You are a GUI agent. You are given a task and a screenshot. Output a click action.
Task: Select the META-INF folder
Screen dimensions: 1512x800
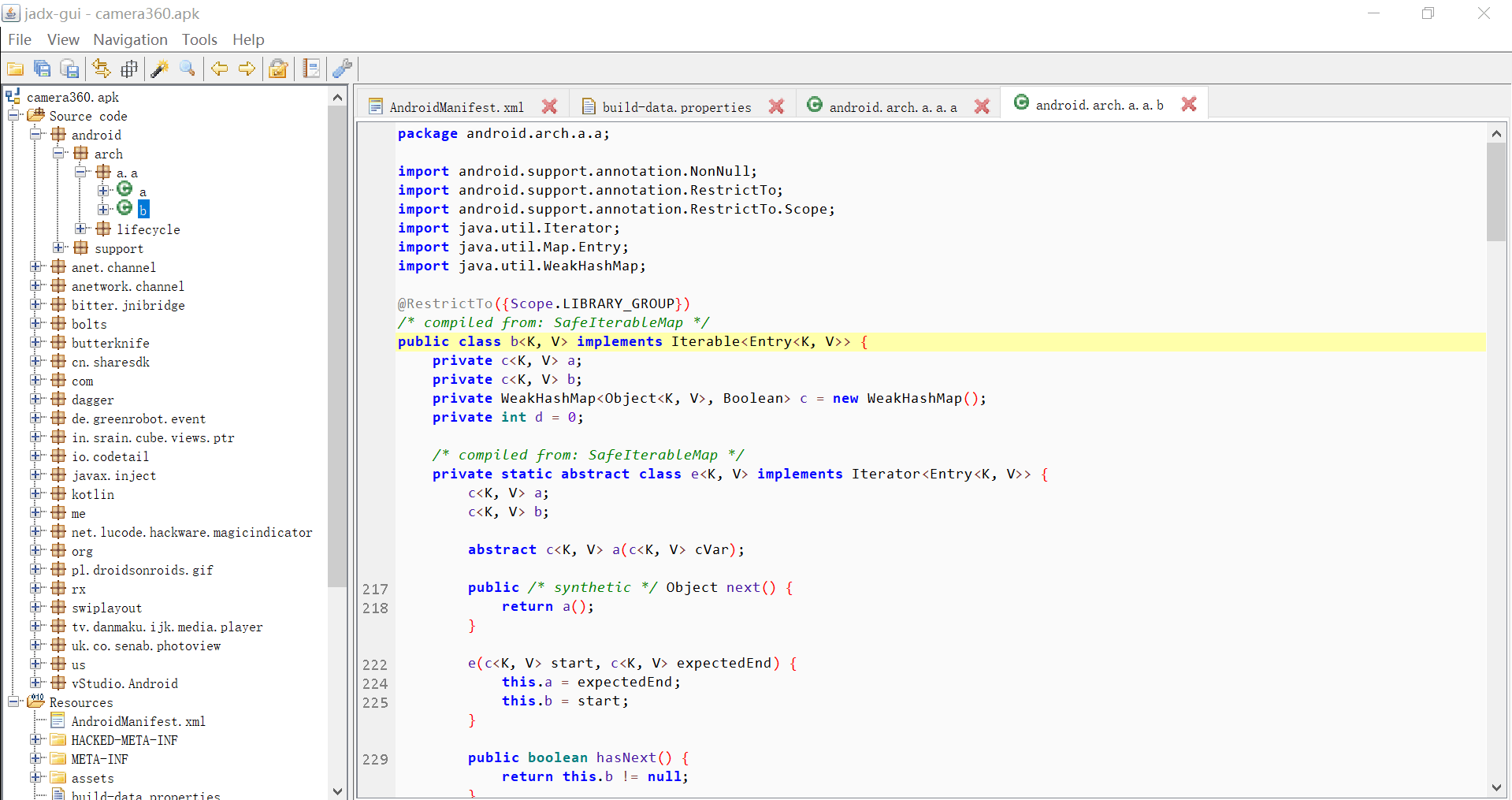(99, 759)
